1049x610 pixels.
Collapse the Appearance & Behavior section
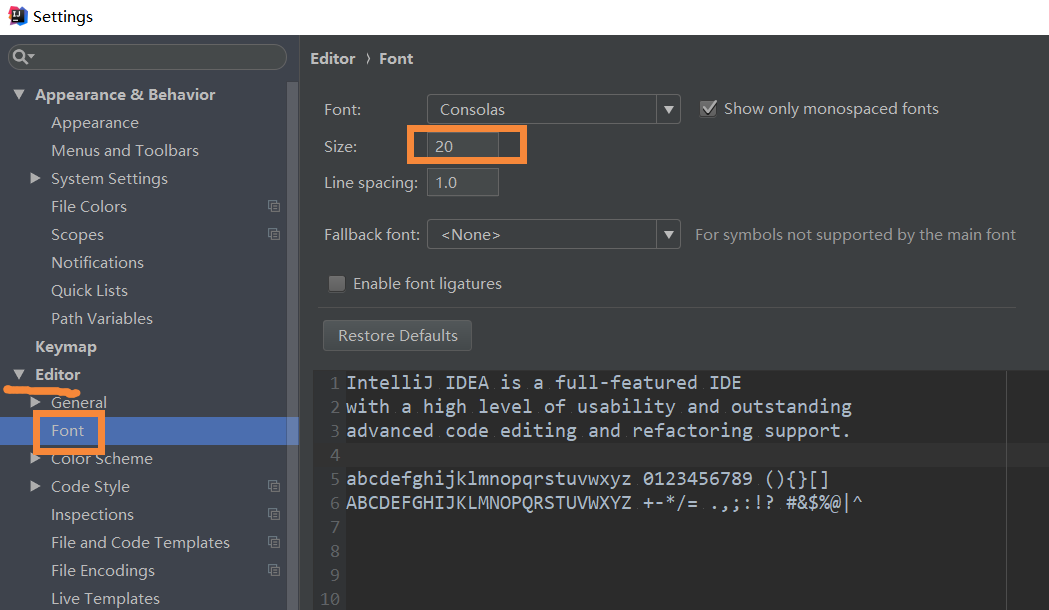[x=19, y=94]
